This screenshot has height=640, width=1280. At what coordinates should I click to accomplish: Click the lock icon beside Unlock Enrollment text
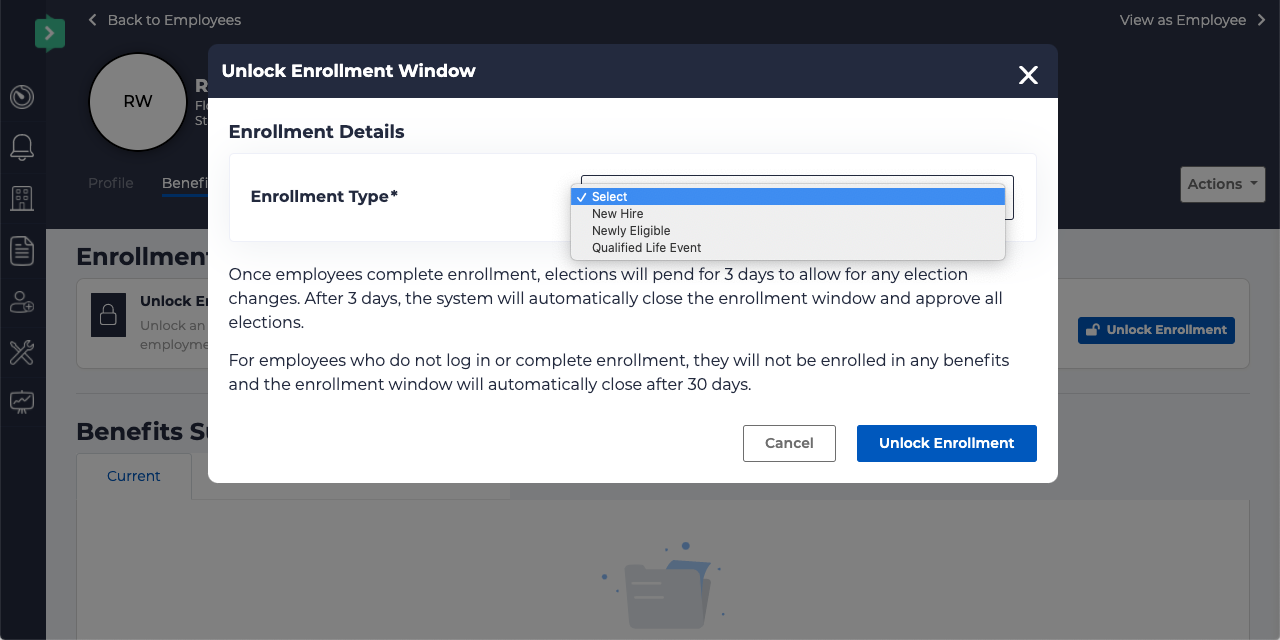pyautogui.click(x=108, y=316)
